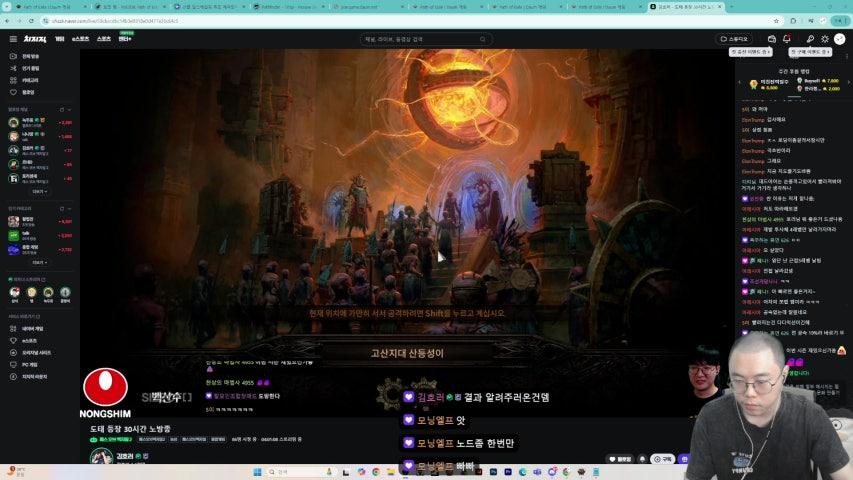Click the Chzzk logo
The height and width of the screenshot is (480, 853).
(35, 39)
